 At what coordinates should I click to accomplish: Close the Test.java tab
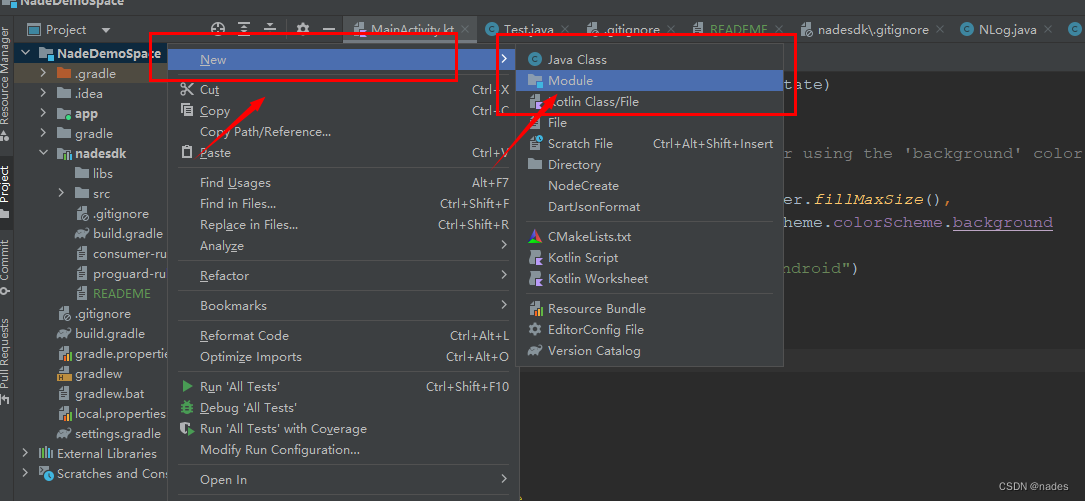565,29
